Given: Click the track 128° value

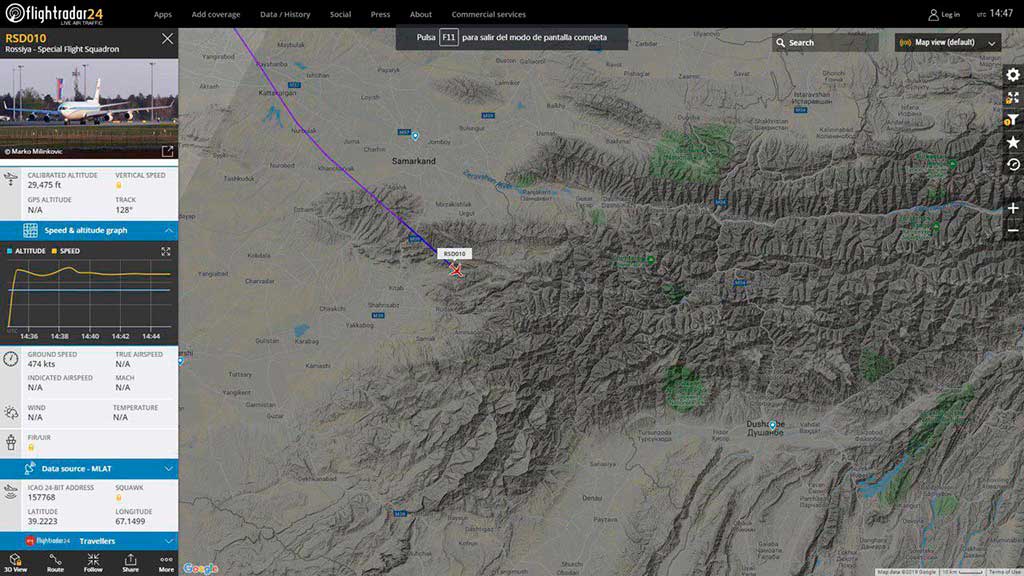Looking at the screenshot, I should point(124,210).
